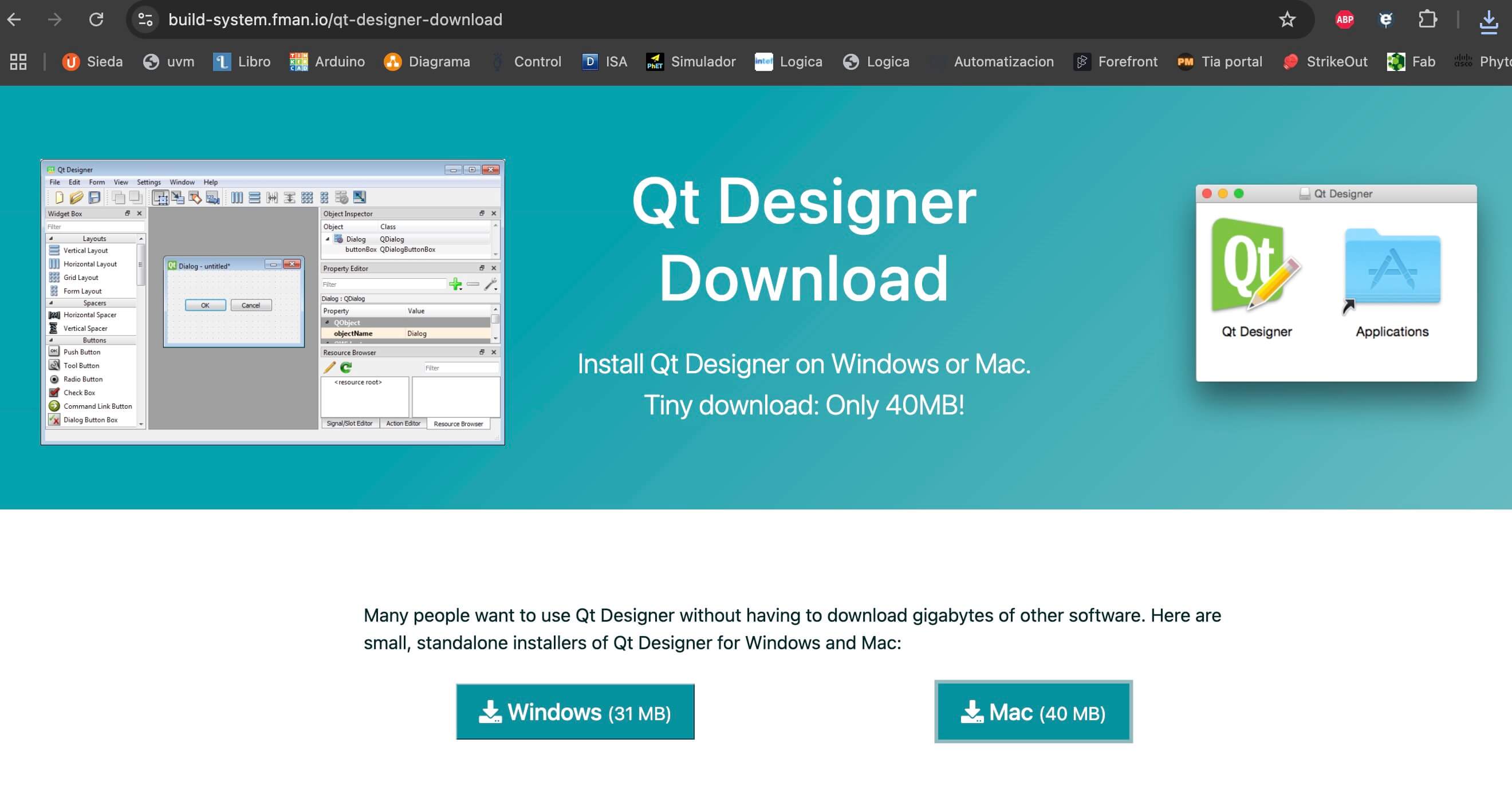This screenshot has width=1512, height=798.
Task: Reload the current page
Action: point(96,19)
